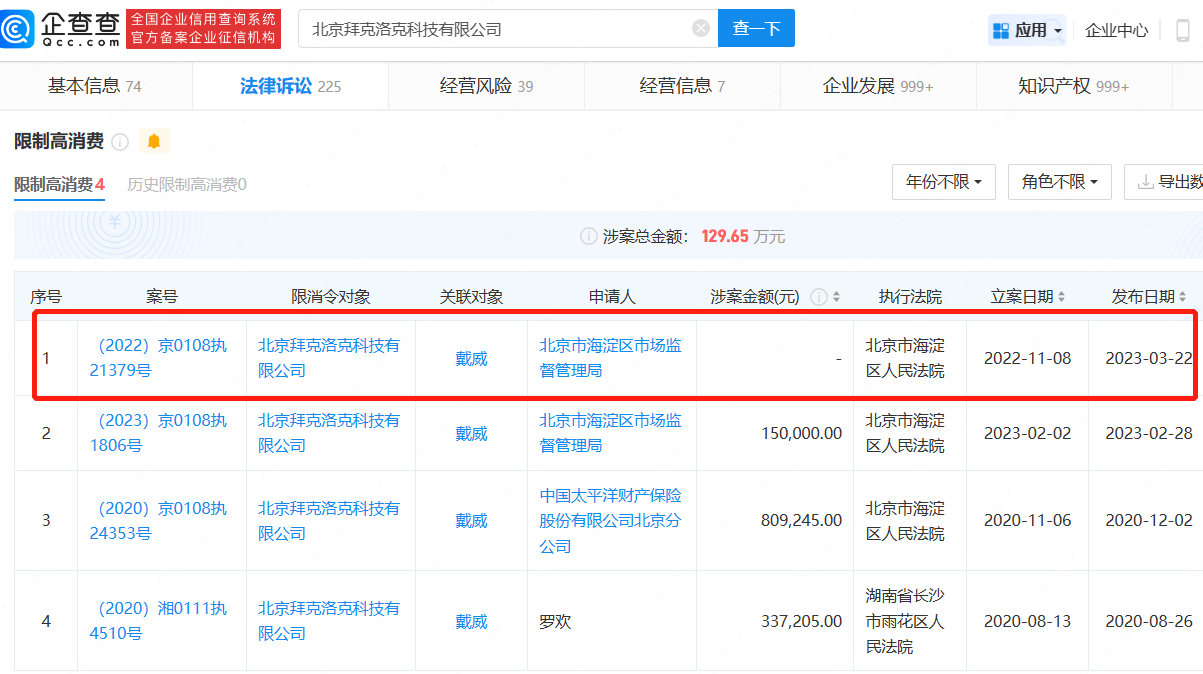Open applicant 中国太平洋财产保险股份有限公司北京分公司
The image size is (1203, 674).
click(x=611, y=521)
